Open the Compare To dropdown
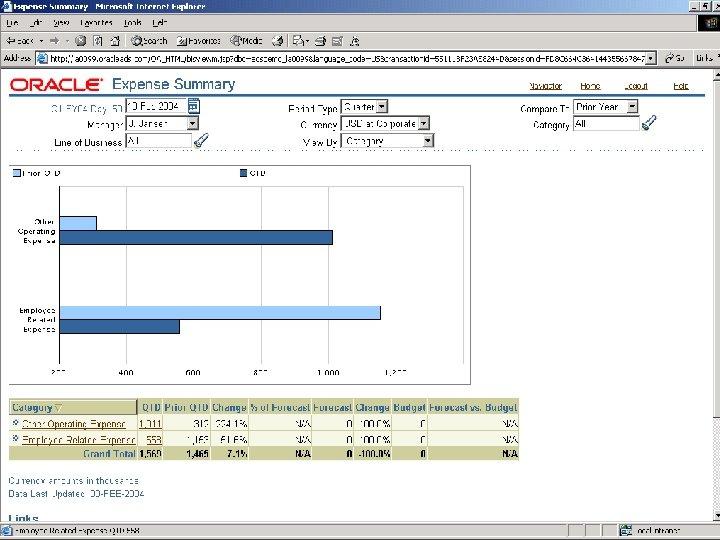Viewport: 720px width, 540px height. point(632,107)
